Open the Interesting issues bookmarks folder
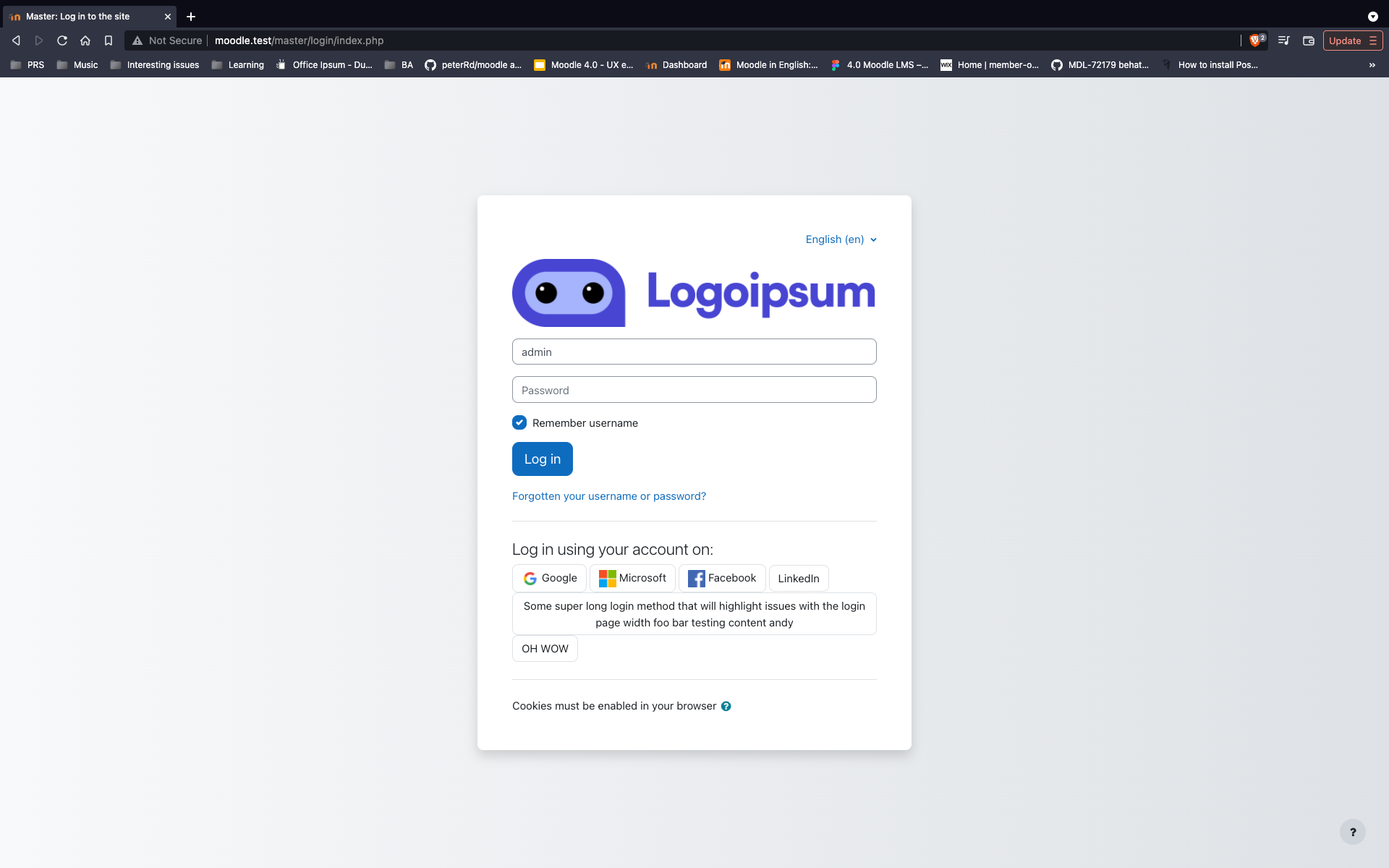 [x=155, y=65]
